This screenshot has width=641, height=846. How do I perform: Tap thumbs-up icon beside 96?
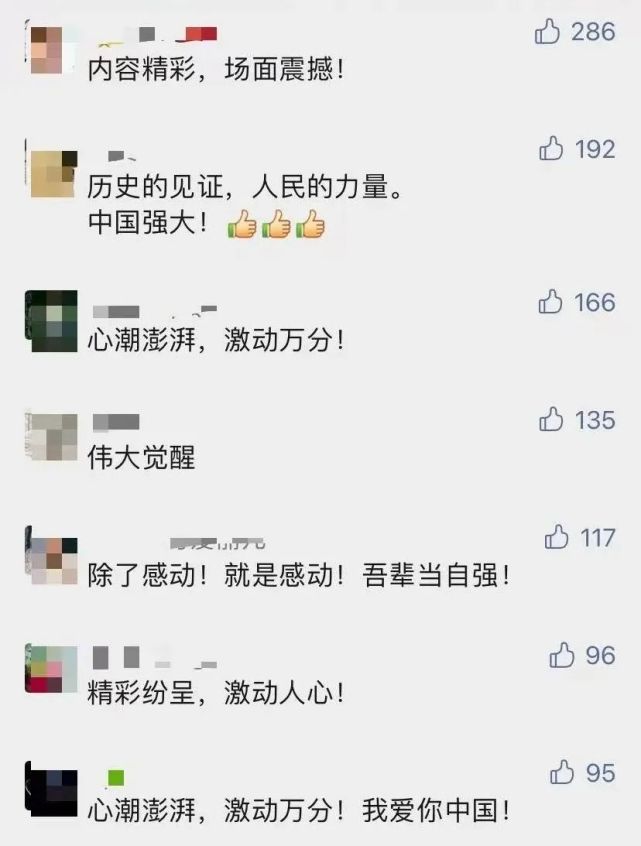click(x=562, y=655)
